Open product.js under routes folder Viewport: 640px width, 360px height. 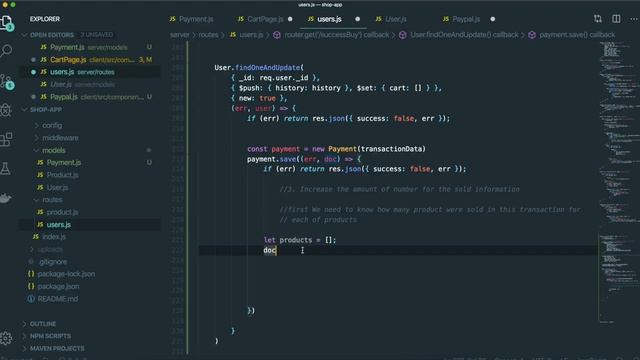coord(90,212)
